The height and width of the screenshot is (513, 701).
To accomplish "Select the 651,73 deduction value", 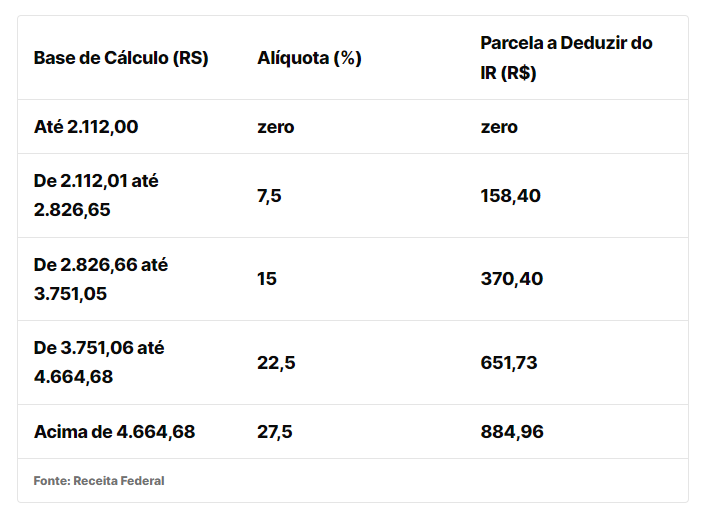I will (509, 363).
